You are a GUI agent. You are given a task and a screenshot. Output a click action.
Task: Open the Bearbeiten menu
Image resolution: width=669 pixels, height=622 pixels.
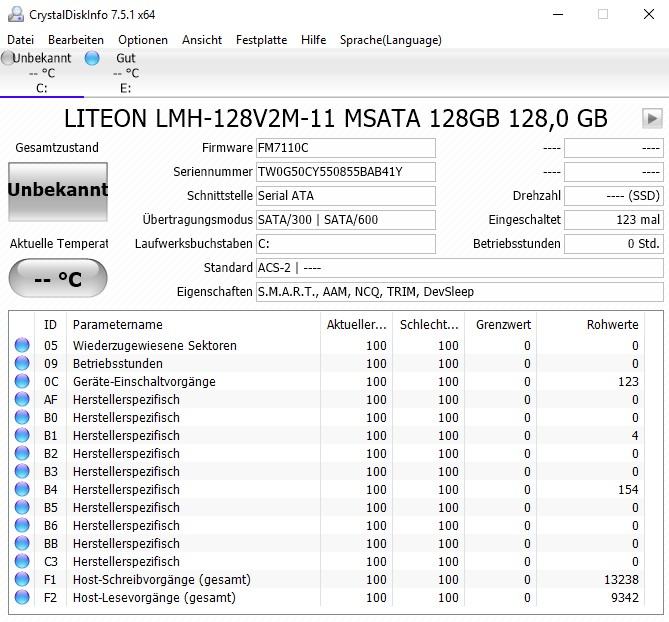tap(76, 40)
